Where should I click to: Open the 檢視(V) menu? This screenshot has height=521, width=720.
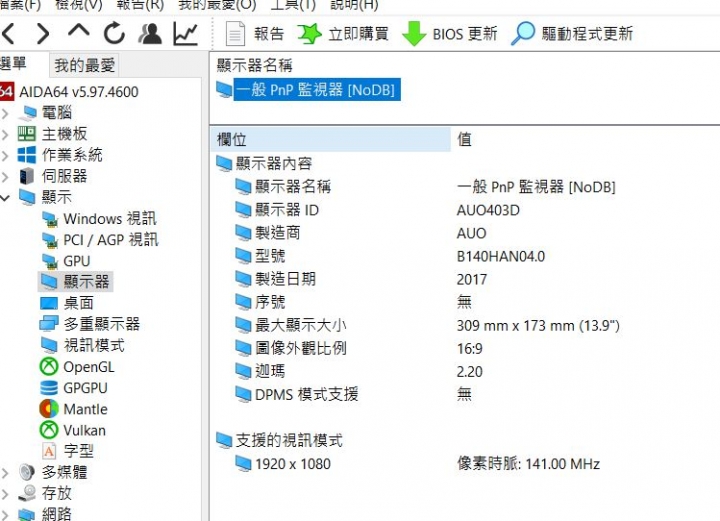point(79,5)
